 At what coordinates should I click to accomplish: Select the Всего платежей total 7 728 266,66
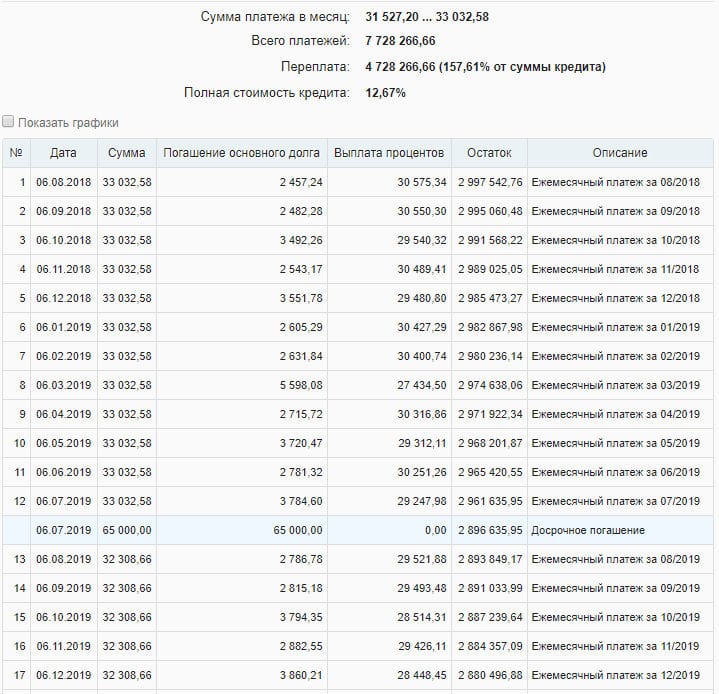[x=400, y=41]
